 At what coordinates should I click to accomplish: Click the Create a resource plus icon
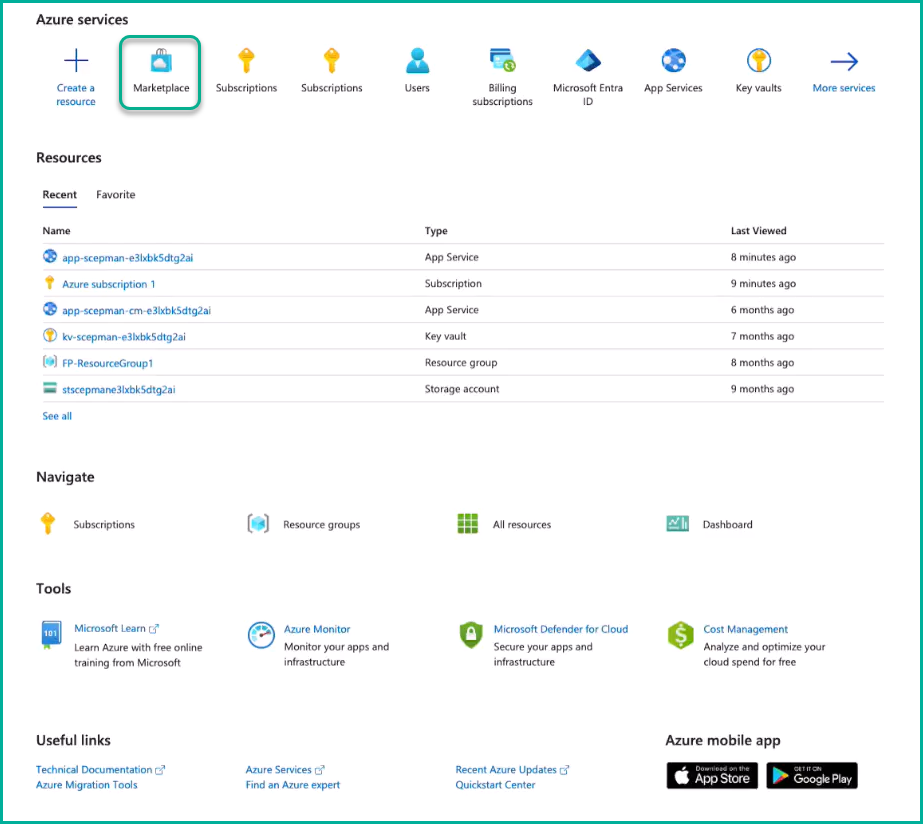click(x=76, y=62)
